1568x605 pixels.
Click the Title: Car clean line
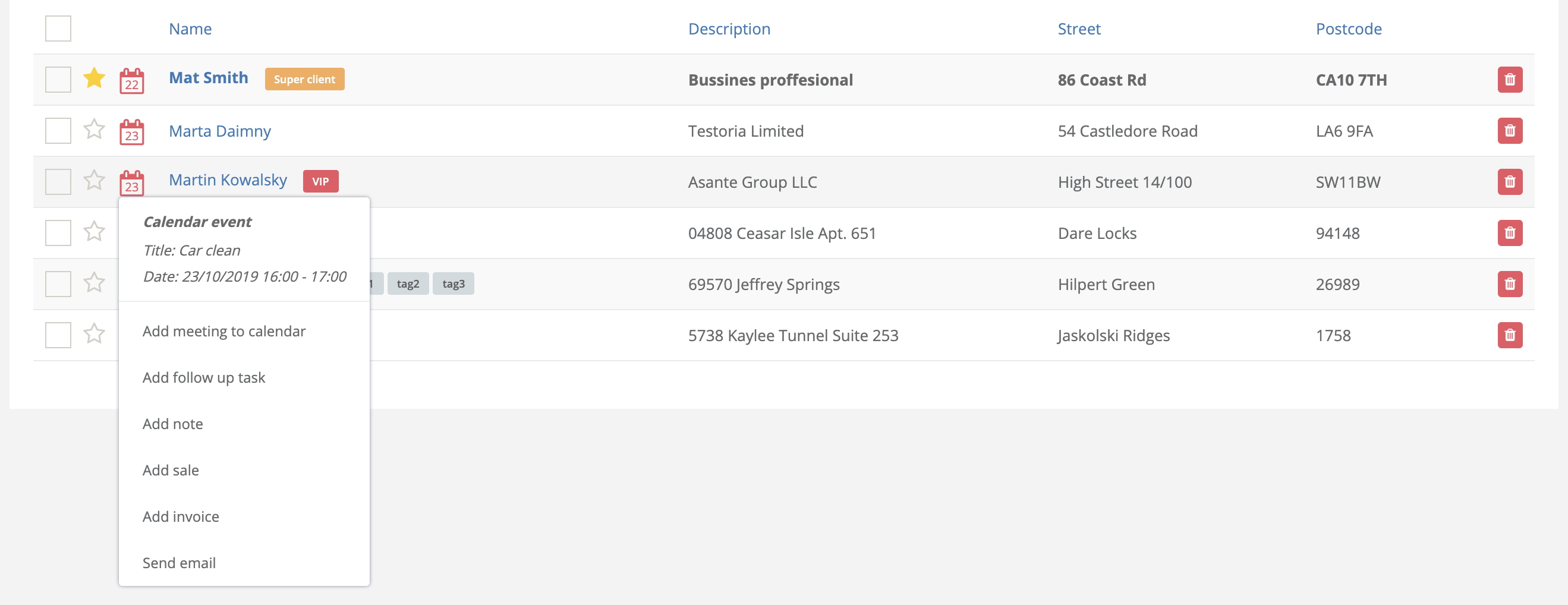pyautogui.click(x=192, y=250)
